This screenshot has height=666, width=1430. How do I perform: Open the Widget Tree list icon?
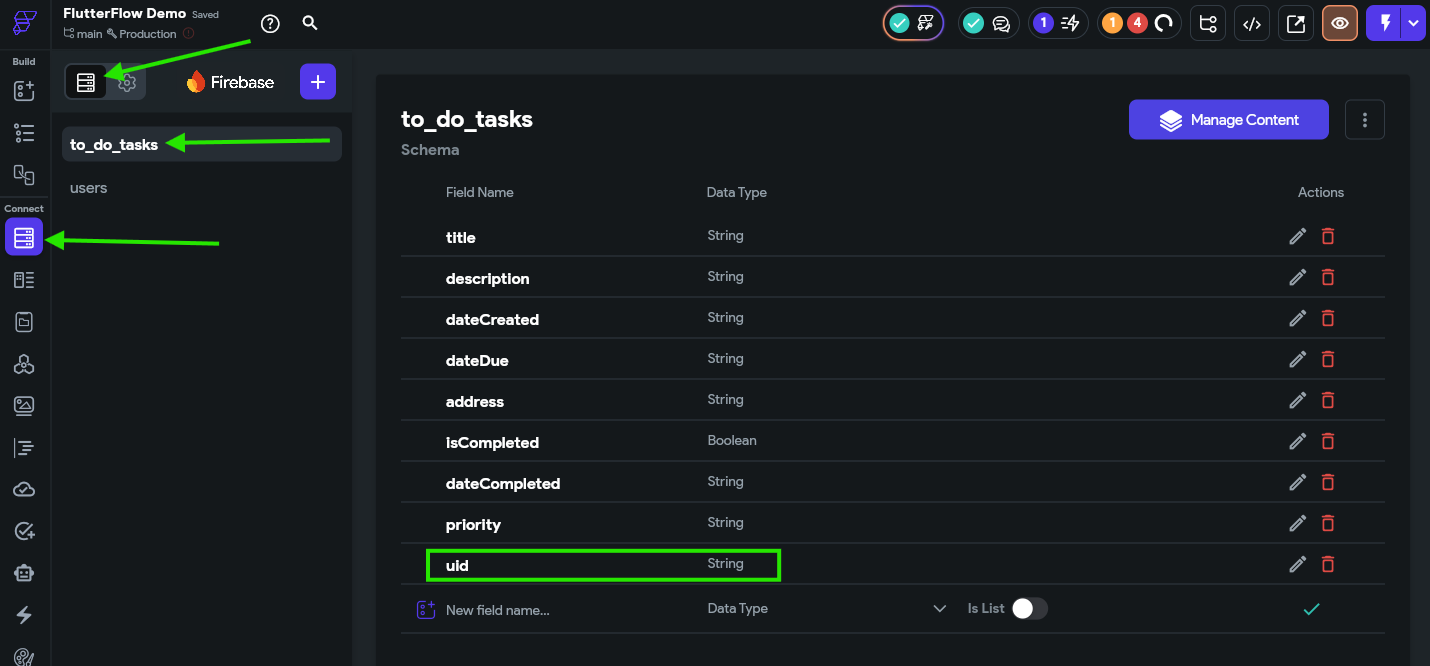24,133
